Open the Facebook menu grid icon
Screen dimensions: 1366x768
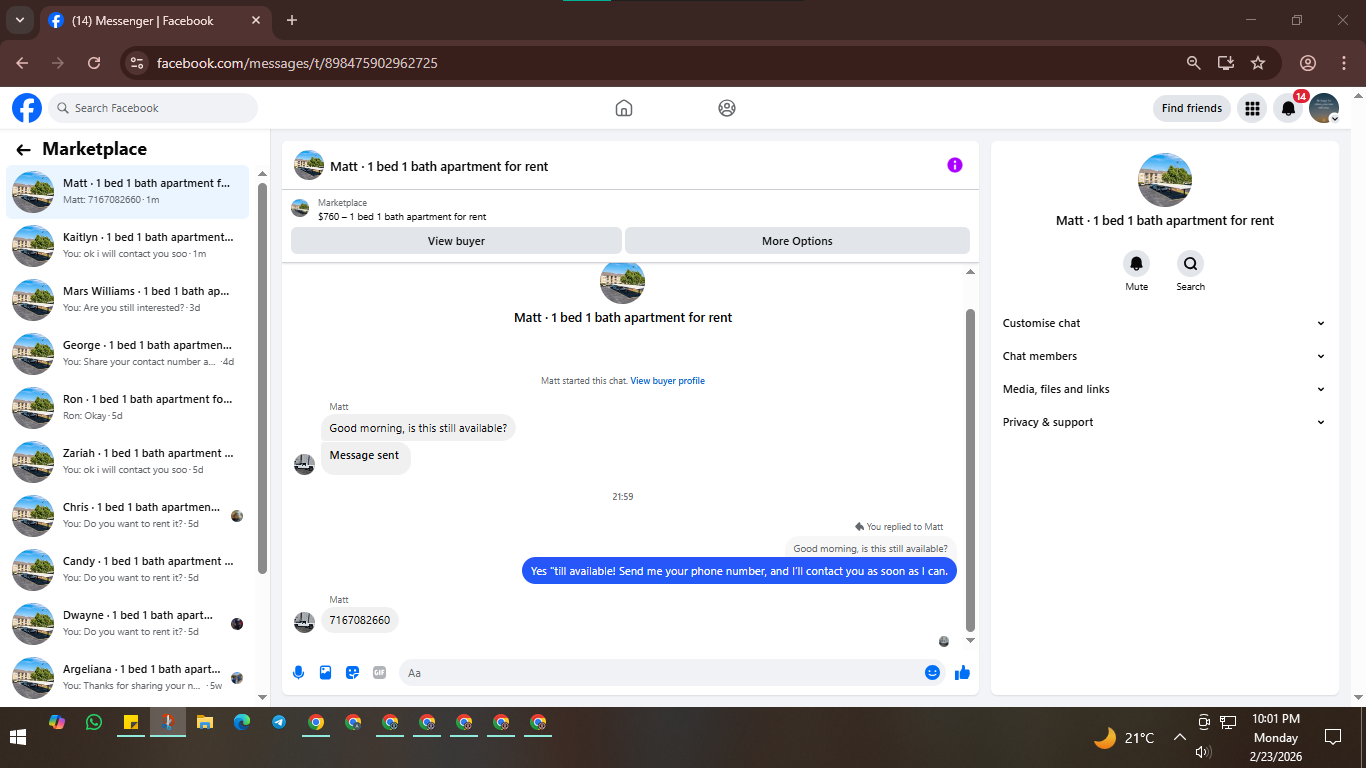(x=1252, y=108)
